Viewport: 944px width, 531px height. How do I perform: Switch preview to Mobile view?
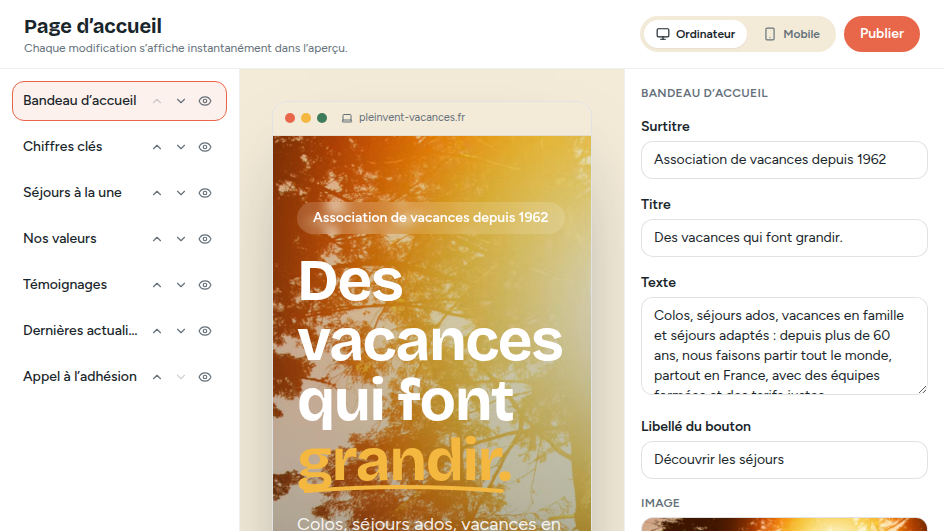pos(792,34)
